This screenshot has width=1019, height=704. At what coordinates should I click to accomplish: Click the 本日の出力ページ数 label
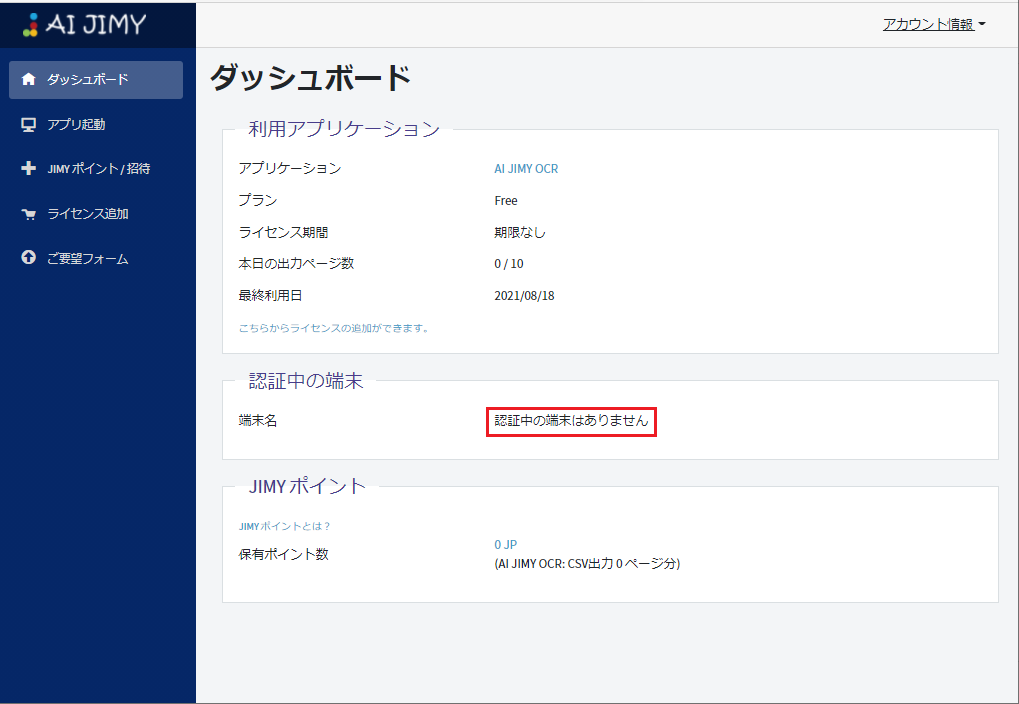[296, 263]
